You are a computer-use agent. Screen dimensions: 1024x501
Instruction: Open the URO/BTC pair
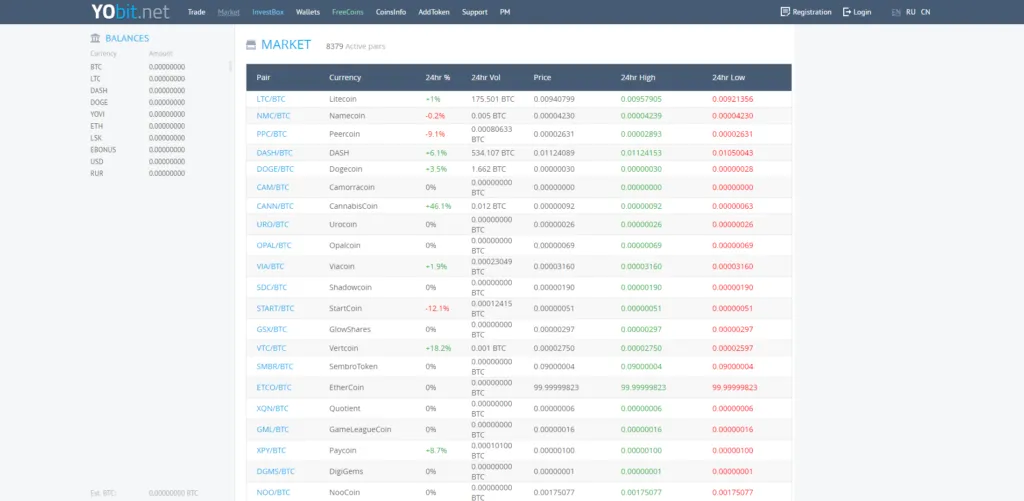click(x=273, y=225)
